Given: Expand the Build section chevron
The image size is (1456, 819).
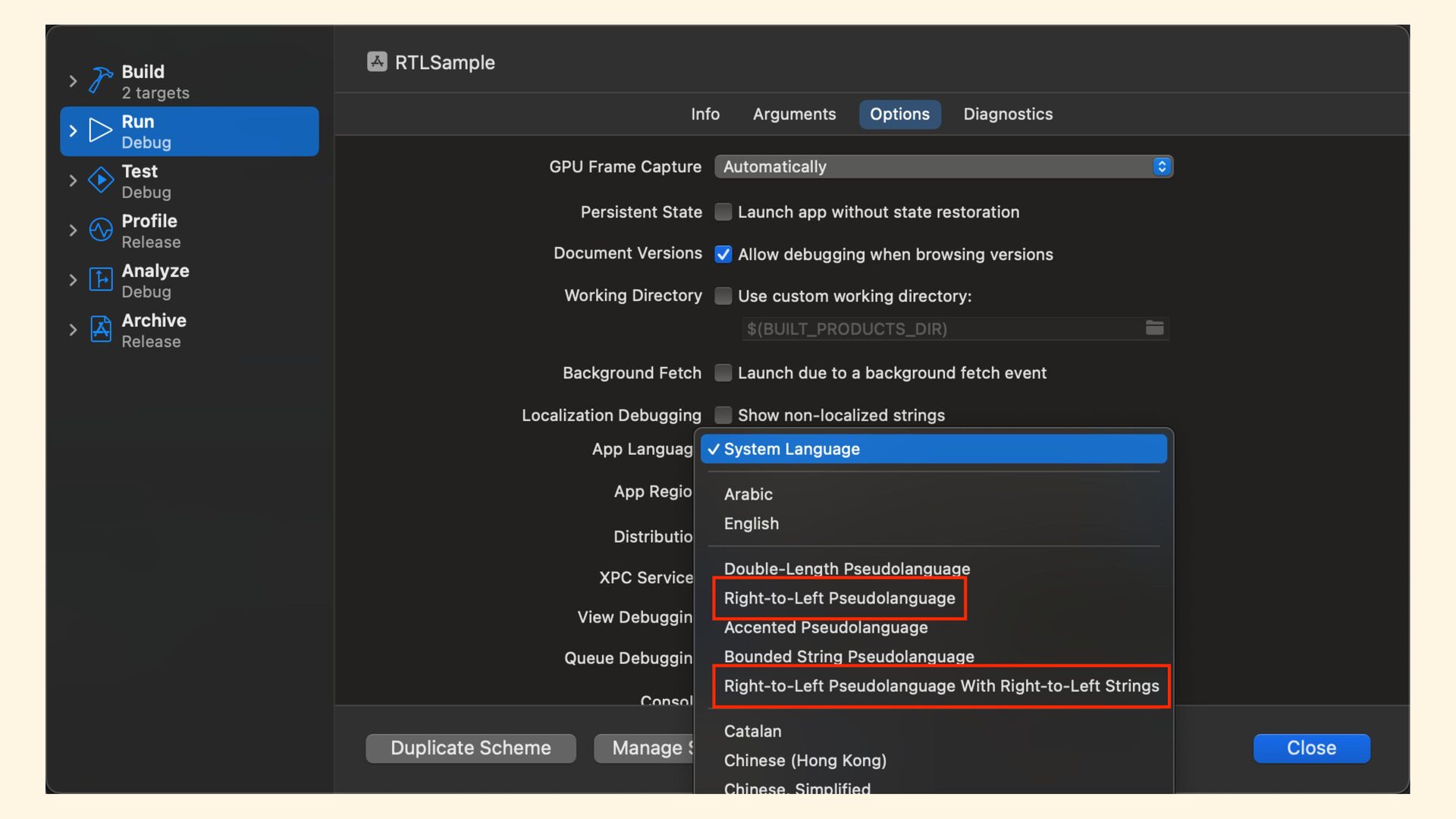Looking at the screenshot, I should pos(73,81).
